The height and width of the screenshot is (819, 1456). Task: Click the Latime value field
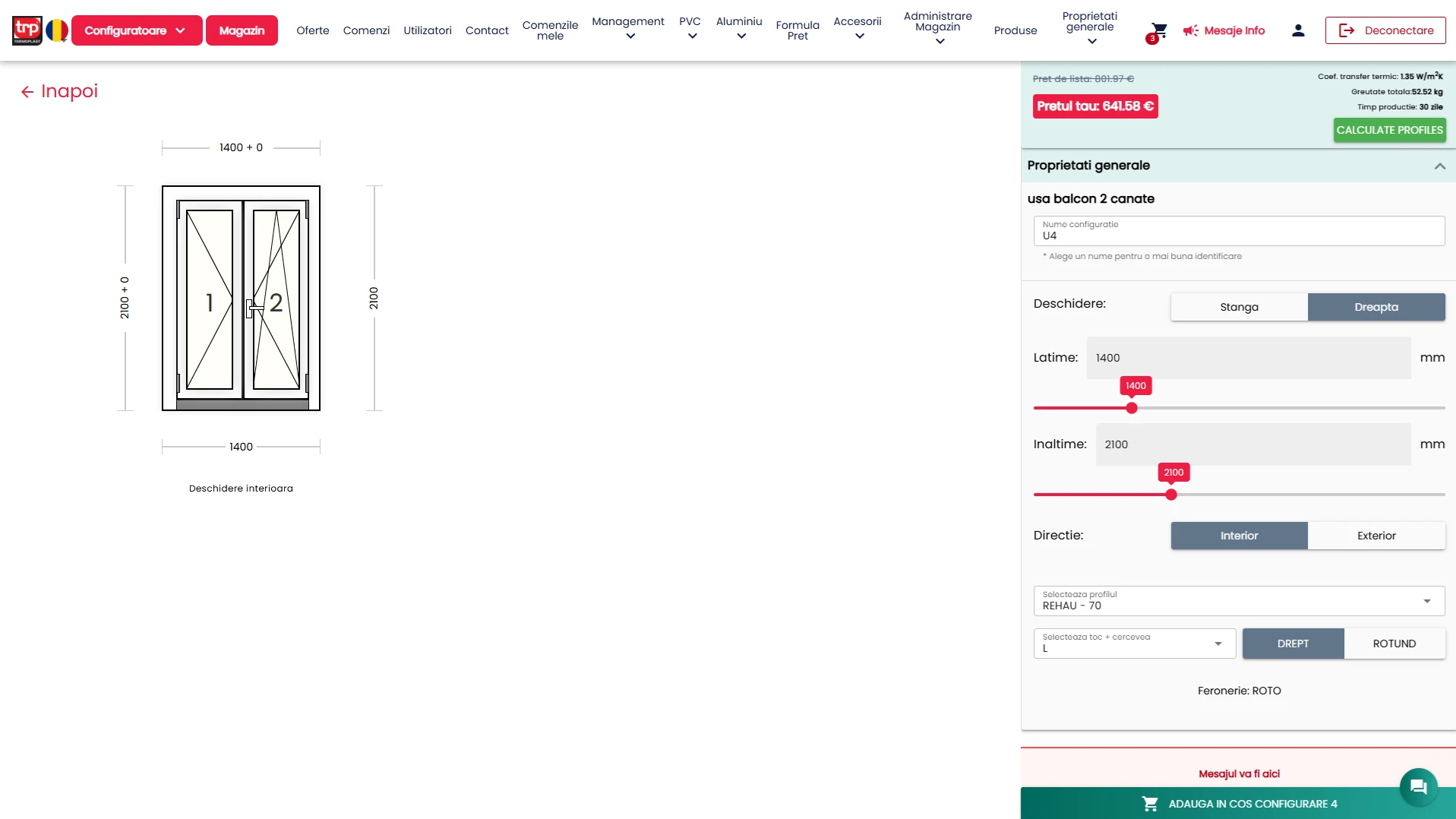(x=1249, y=358)
